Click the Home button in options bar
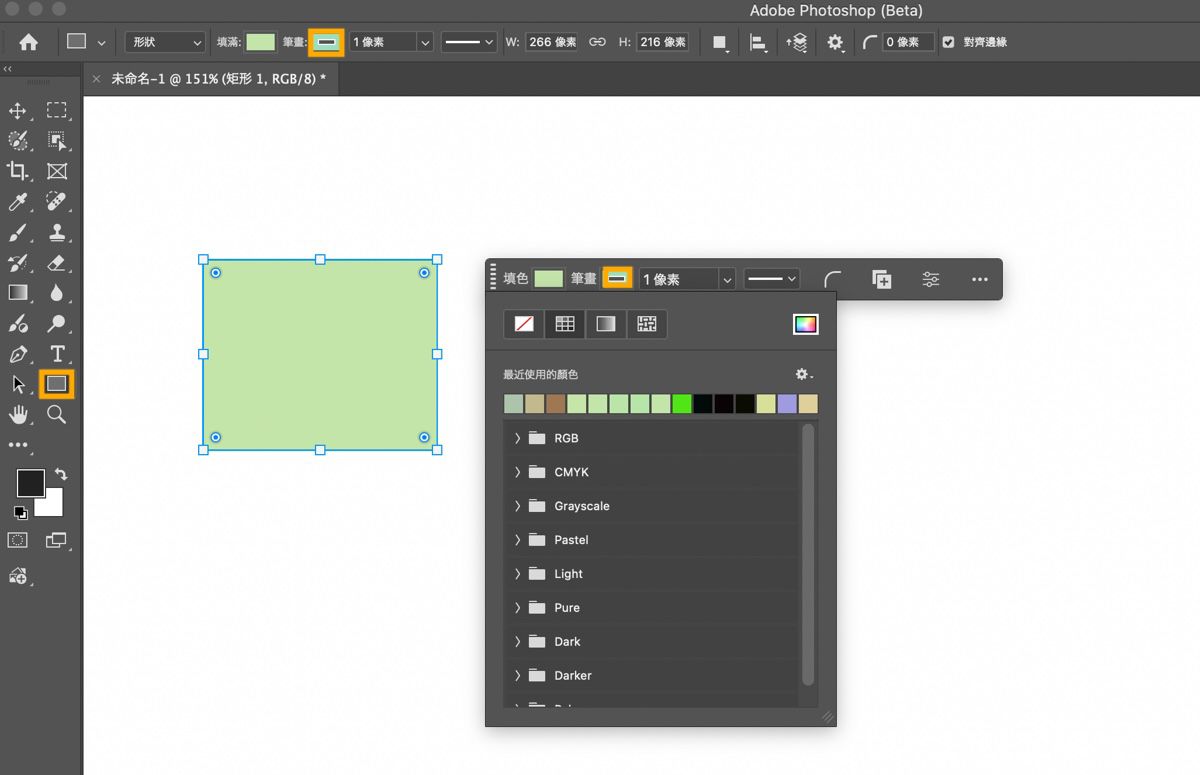This screenshot has width=1200, height=775. [x=29, y=42]
